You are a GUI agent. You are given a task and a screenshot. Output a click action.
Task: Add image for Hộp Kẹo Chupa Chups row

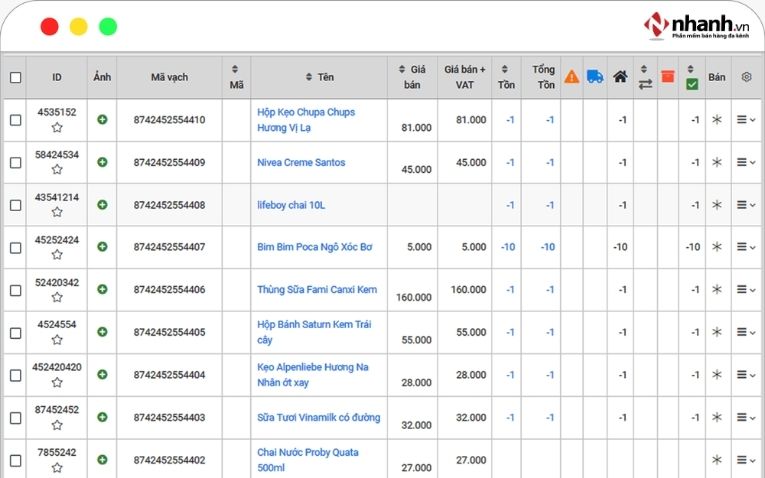point(102,120)
